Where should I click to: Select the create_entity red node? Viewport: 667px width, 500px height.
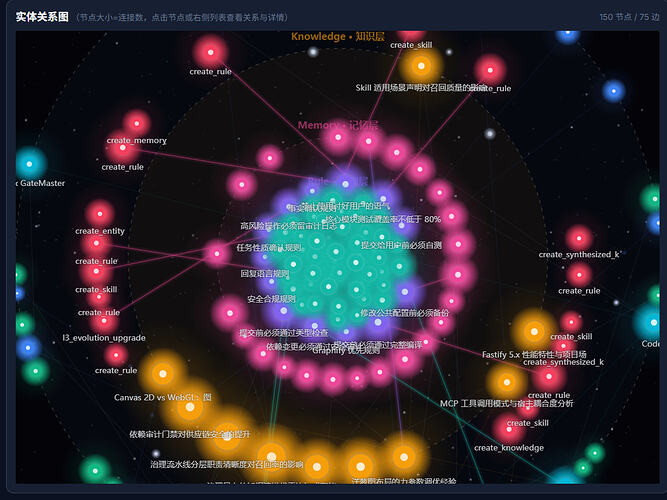coord(100,214)
